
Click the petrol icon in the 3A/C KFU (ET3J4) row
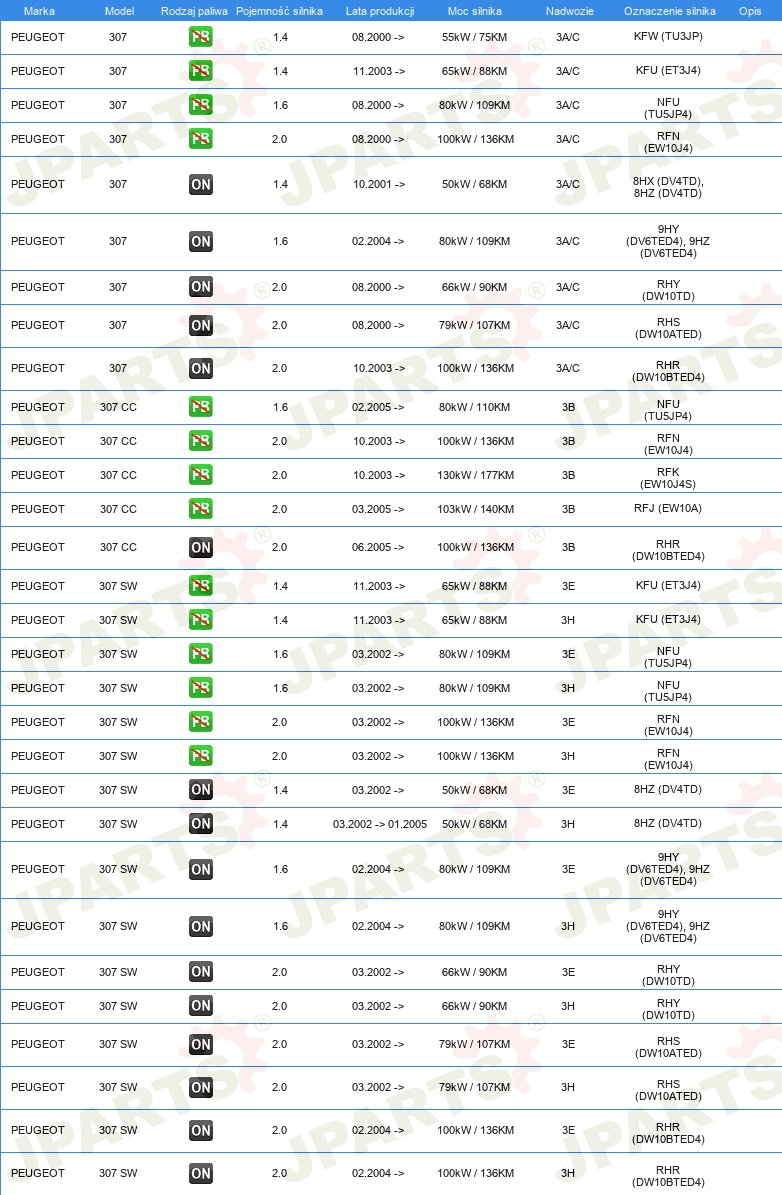(x=200, y=71)
